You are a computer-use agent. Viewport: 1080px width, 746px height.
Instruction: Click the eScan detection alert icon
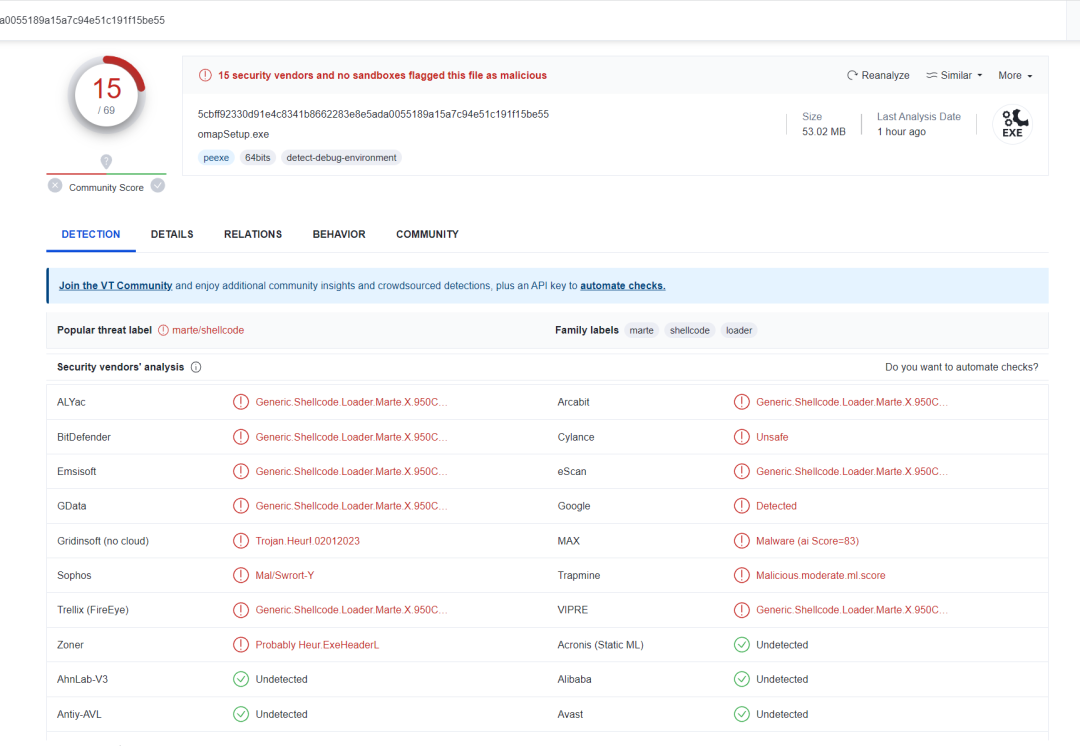point(741,471)
